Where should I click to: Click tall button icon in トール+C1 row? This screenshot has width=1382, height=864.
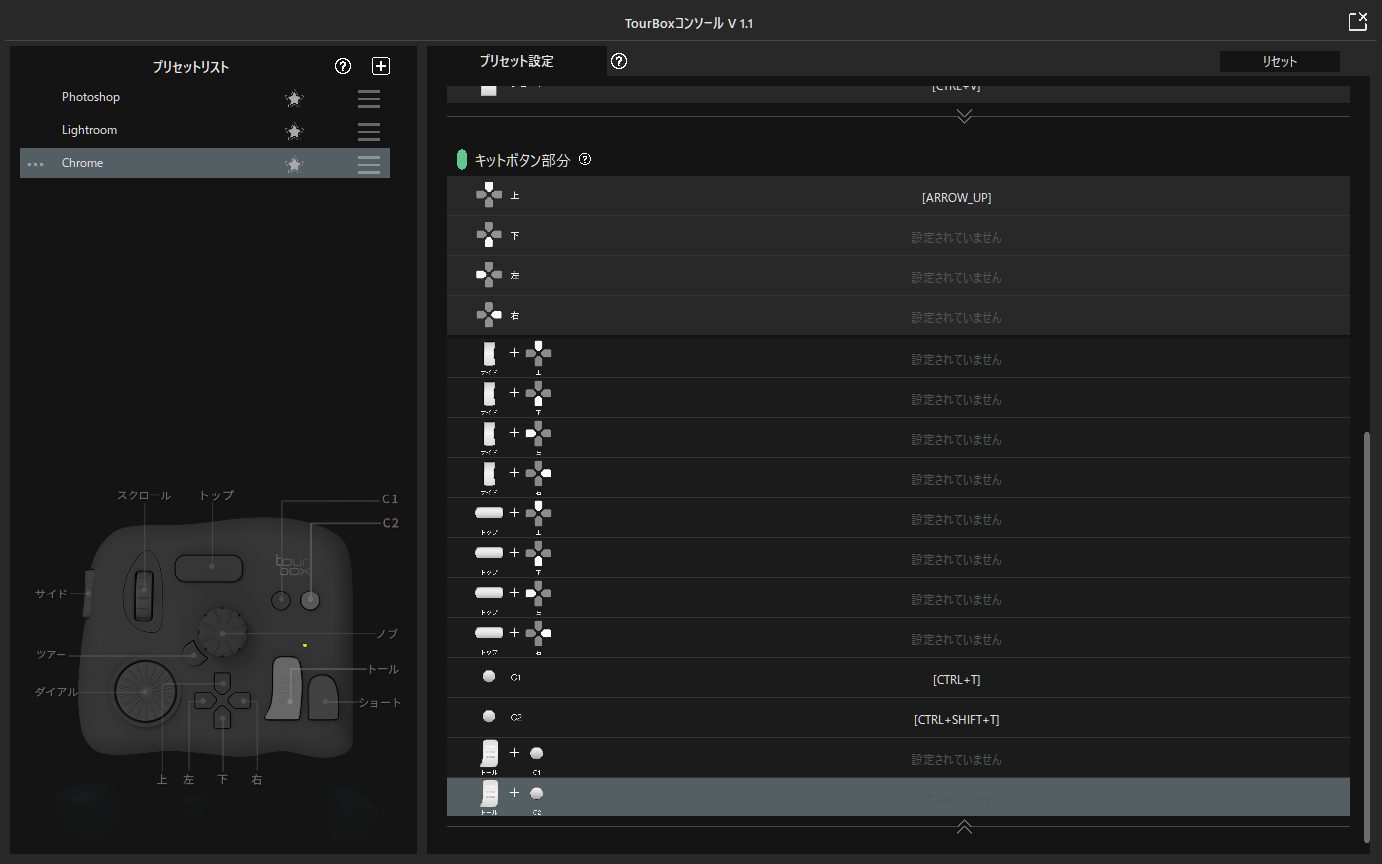point(489,754)
